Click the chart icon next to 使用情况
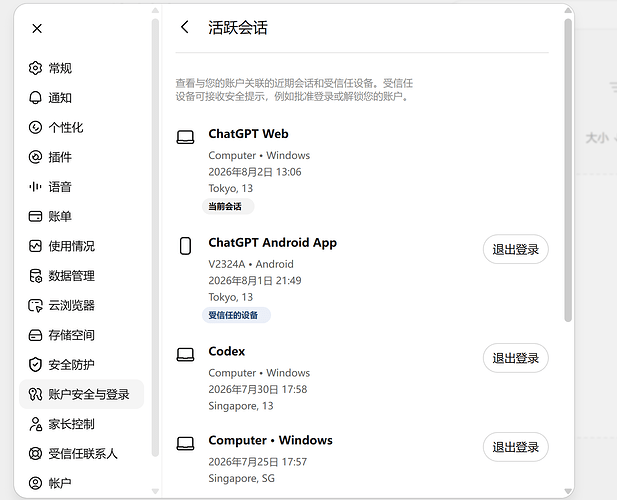The image size is (617, 500). (35, 246)
